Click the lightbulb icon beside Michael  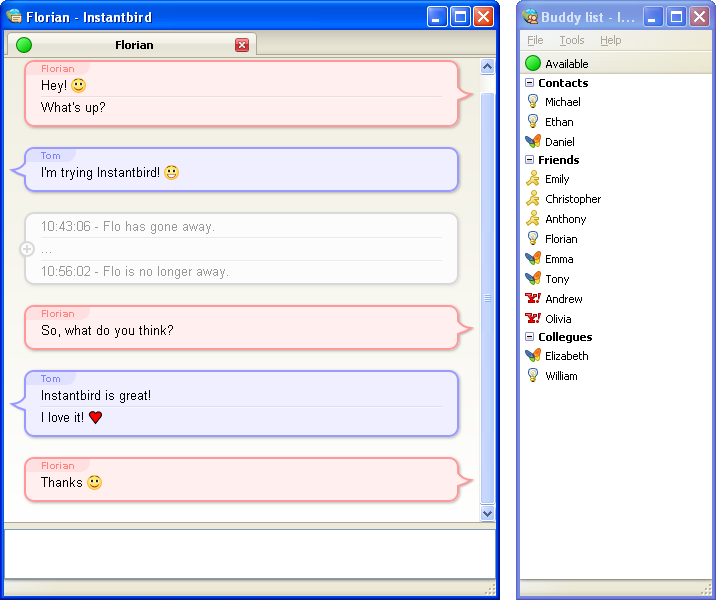pyautogui.click(x=533, y=101)
